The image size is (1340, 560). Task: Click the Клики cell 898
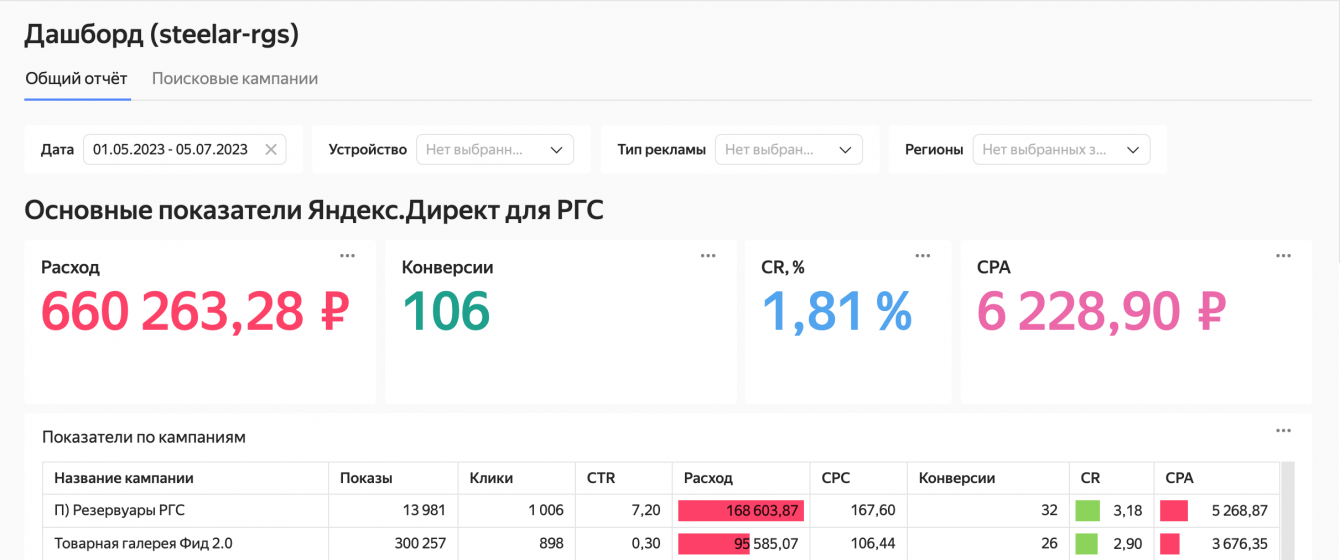[x=551, y=543]
